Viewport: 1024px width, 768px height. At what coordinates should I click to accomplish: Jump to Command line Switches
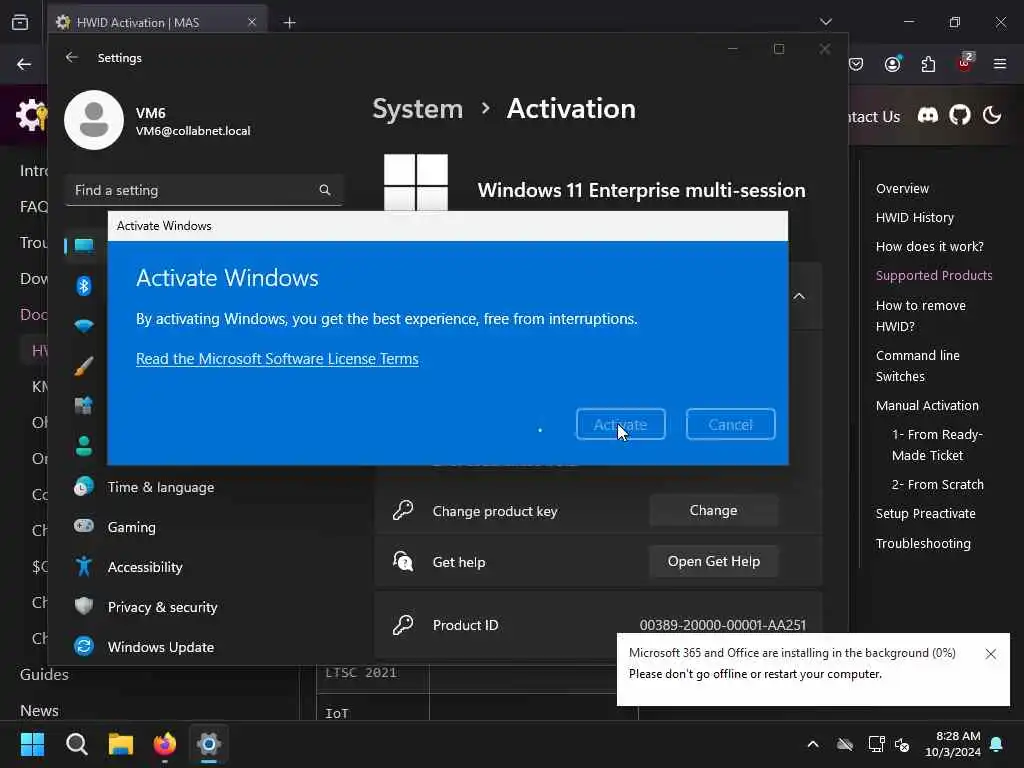coord(918,366)
